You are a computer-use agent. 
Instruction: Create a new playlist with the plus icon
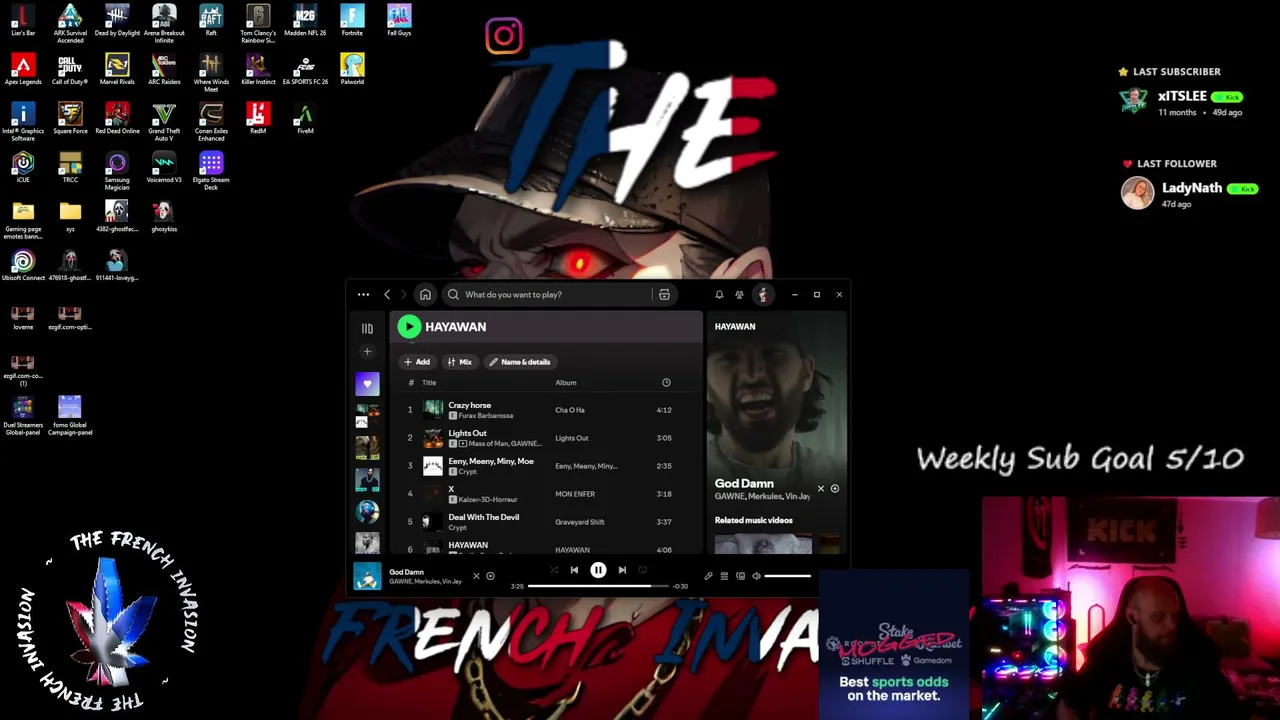[x=367, y=352]
